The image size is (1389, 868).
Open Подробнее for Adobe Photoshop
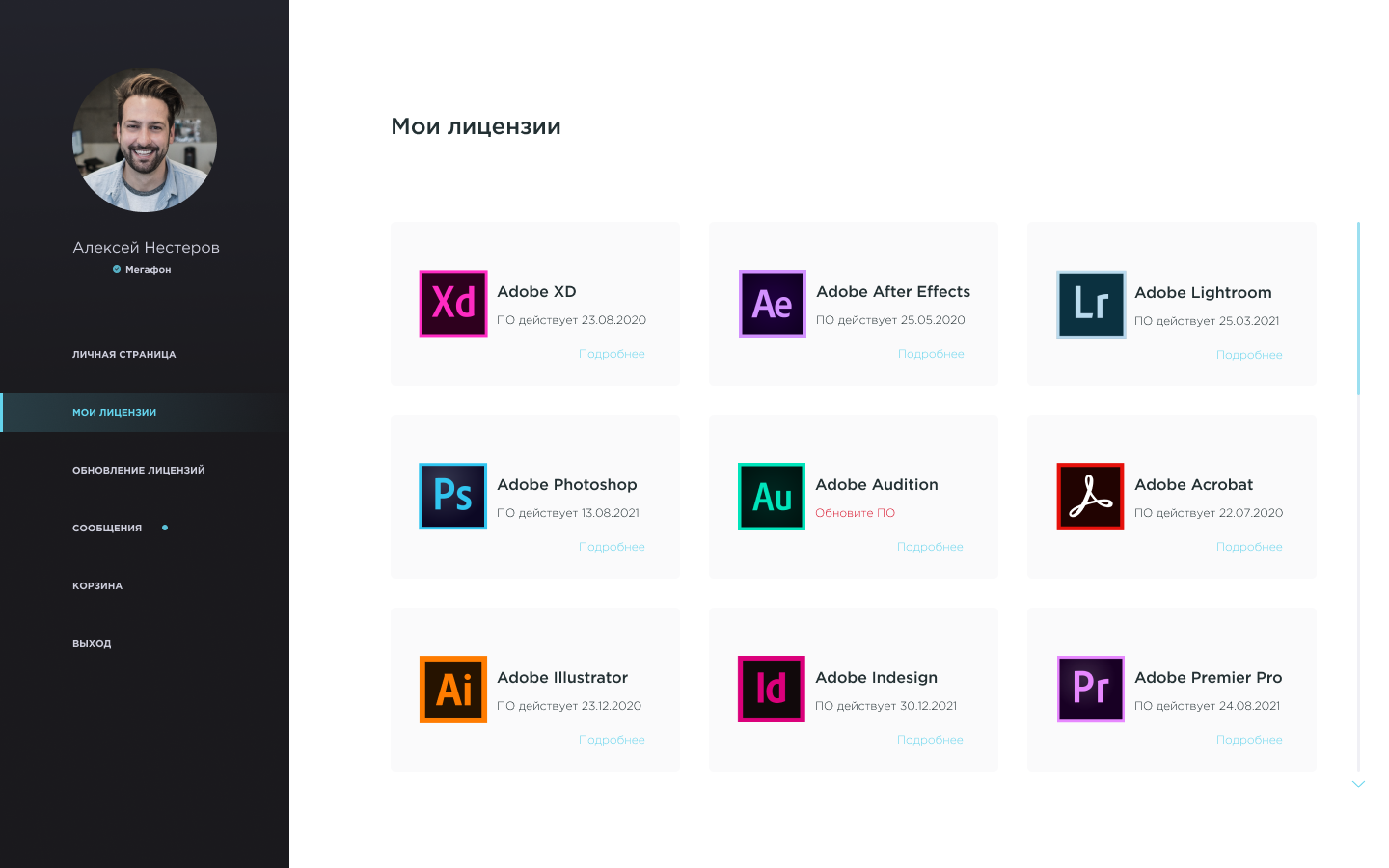[x=612, y=547]
